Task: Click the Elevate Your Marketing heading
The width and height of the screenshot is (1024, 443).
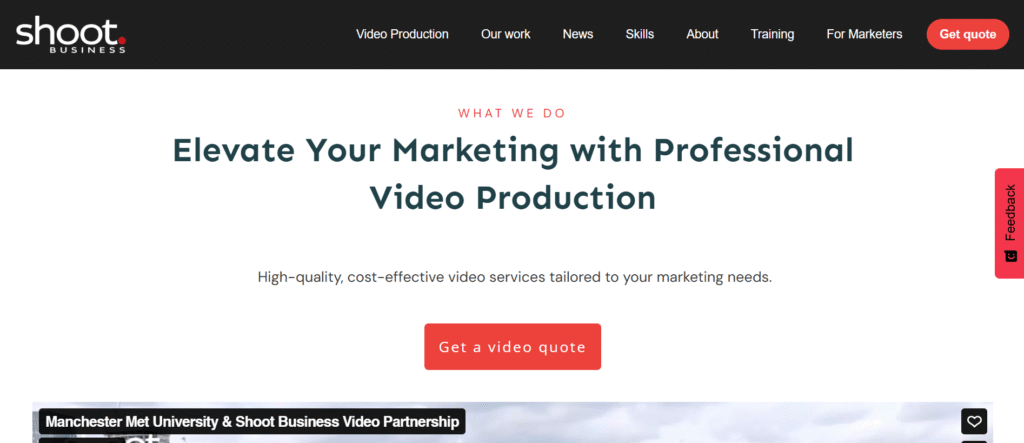Action: click(x=513, y=174)
